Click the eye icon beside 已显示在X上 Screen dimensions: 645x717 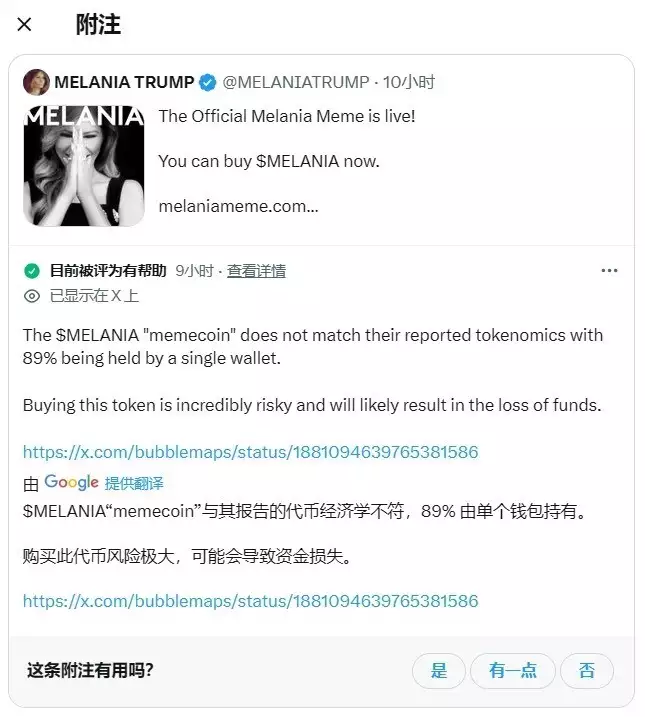(32, 296)
